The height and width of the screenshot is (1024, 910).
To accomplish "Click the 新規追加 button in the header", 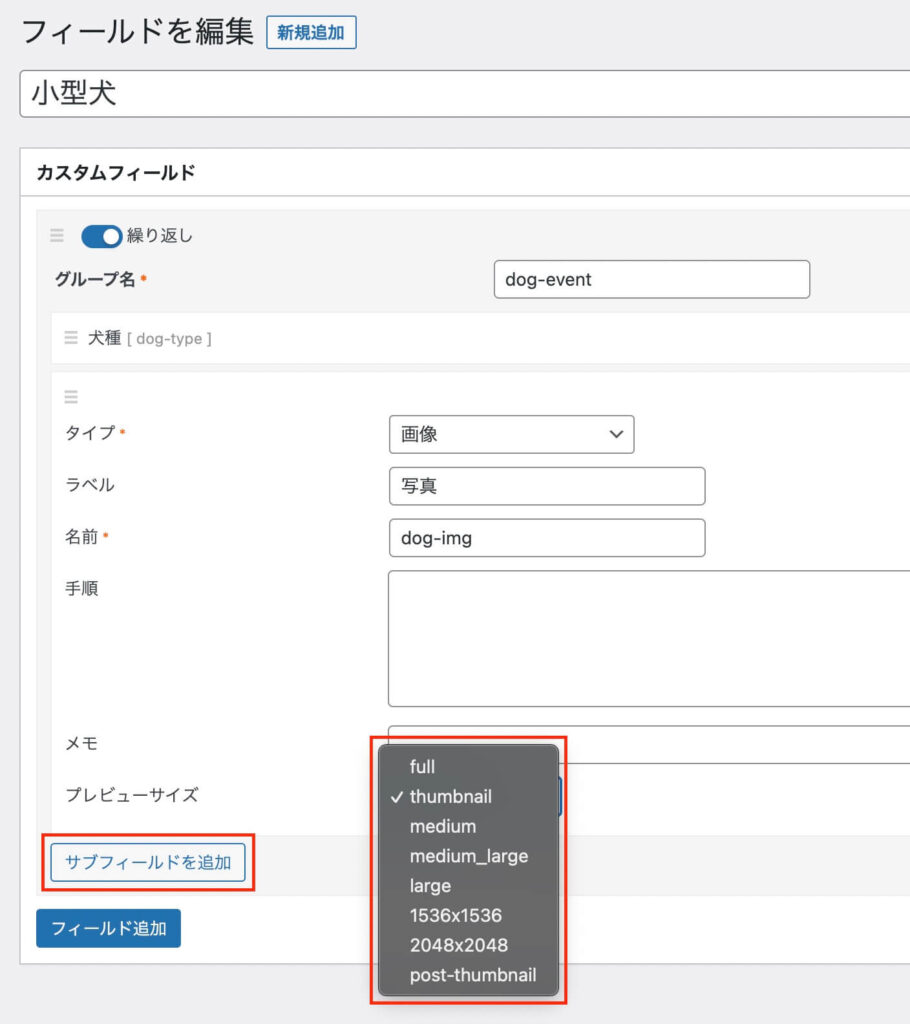I will click(311, 33).
